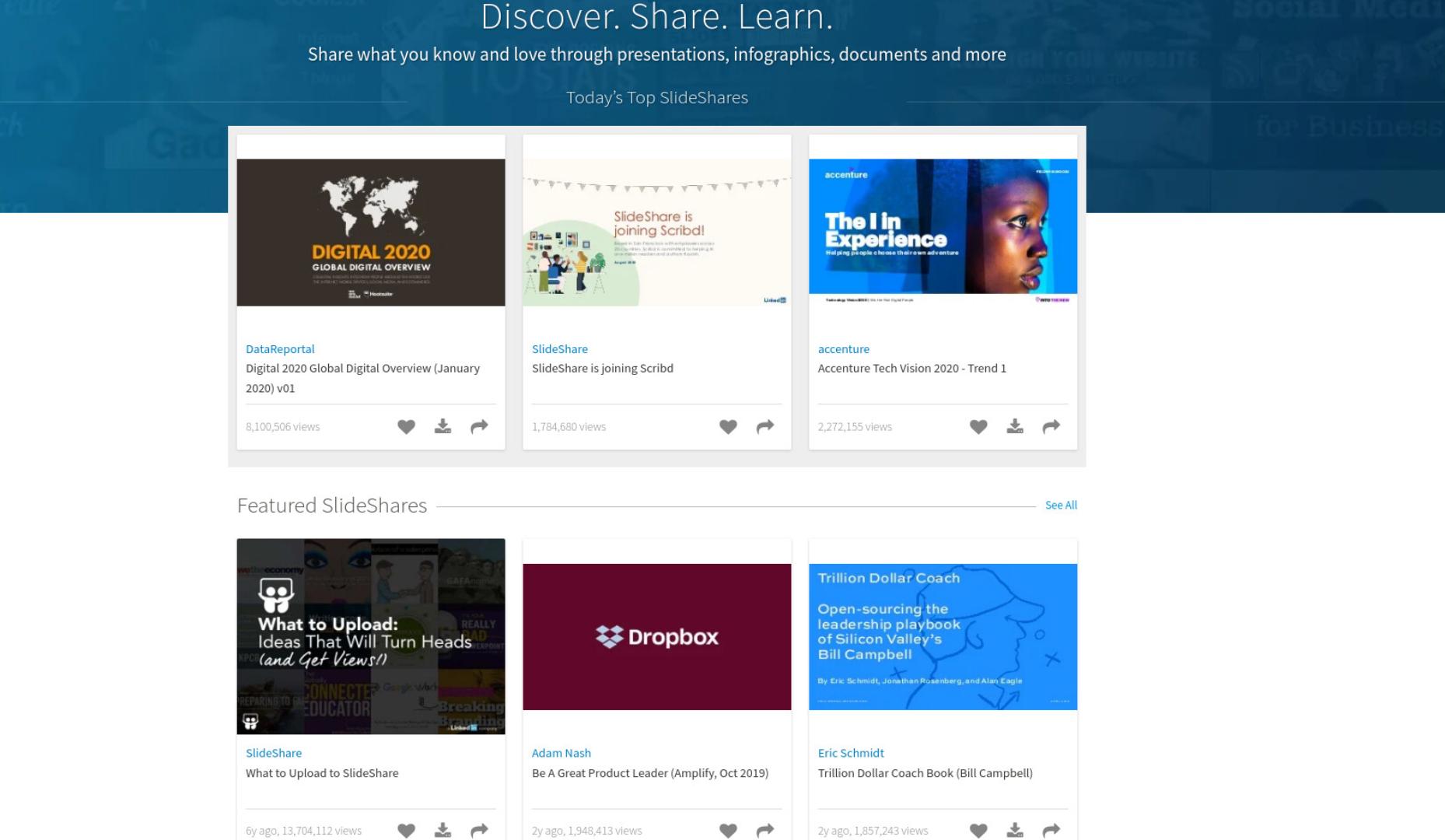Open title SlideShare is joining Scribd
The width and height of the screenshot is (1445, 840).
pyautogui.click(x=603, y=369)
